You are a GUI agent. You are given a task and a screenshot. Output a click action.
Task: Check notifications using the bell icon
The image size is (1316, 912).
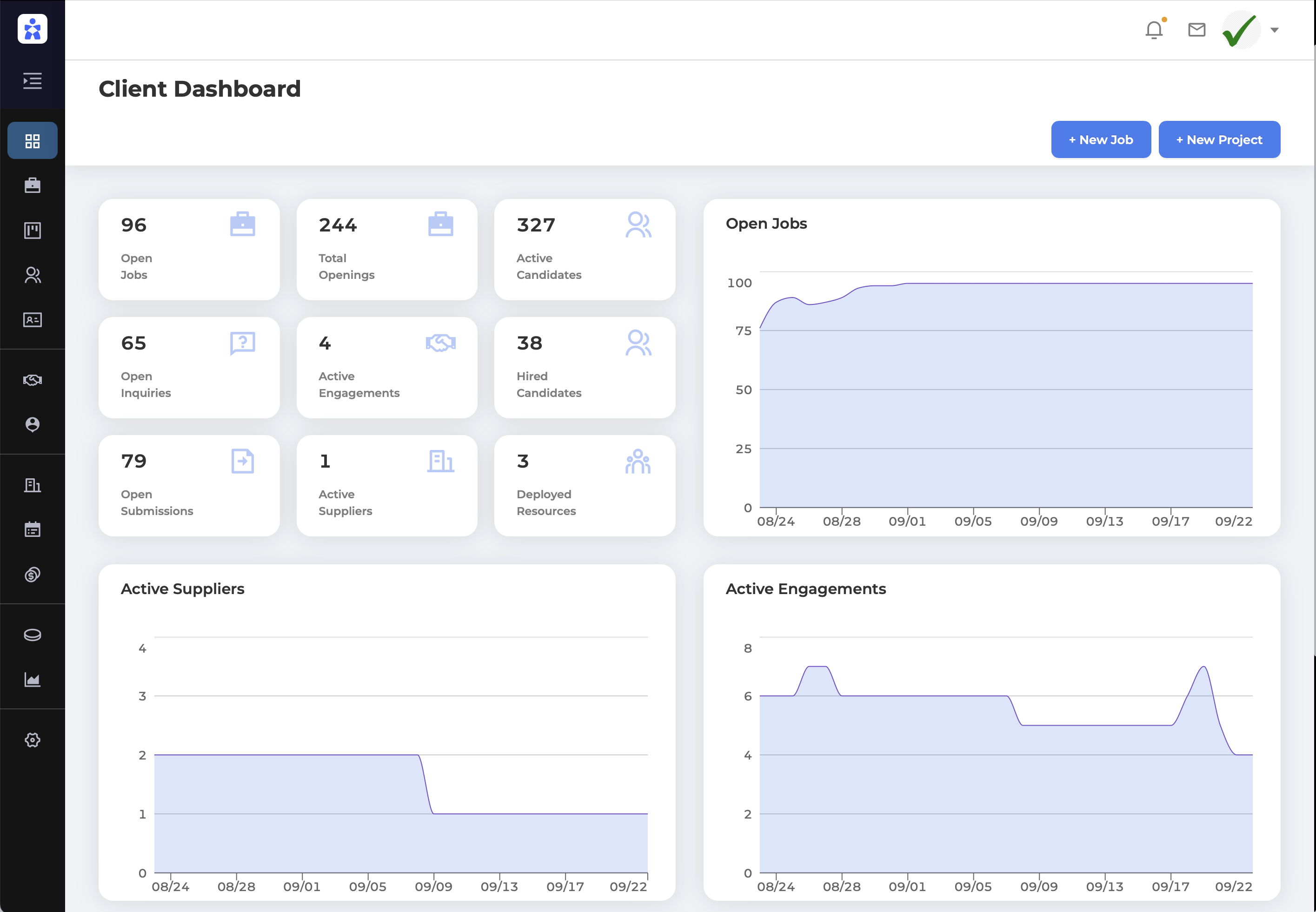1153,30
